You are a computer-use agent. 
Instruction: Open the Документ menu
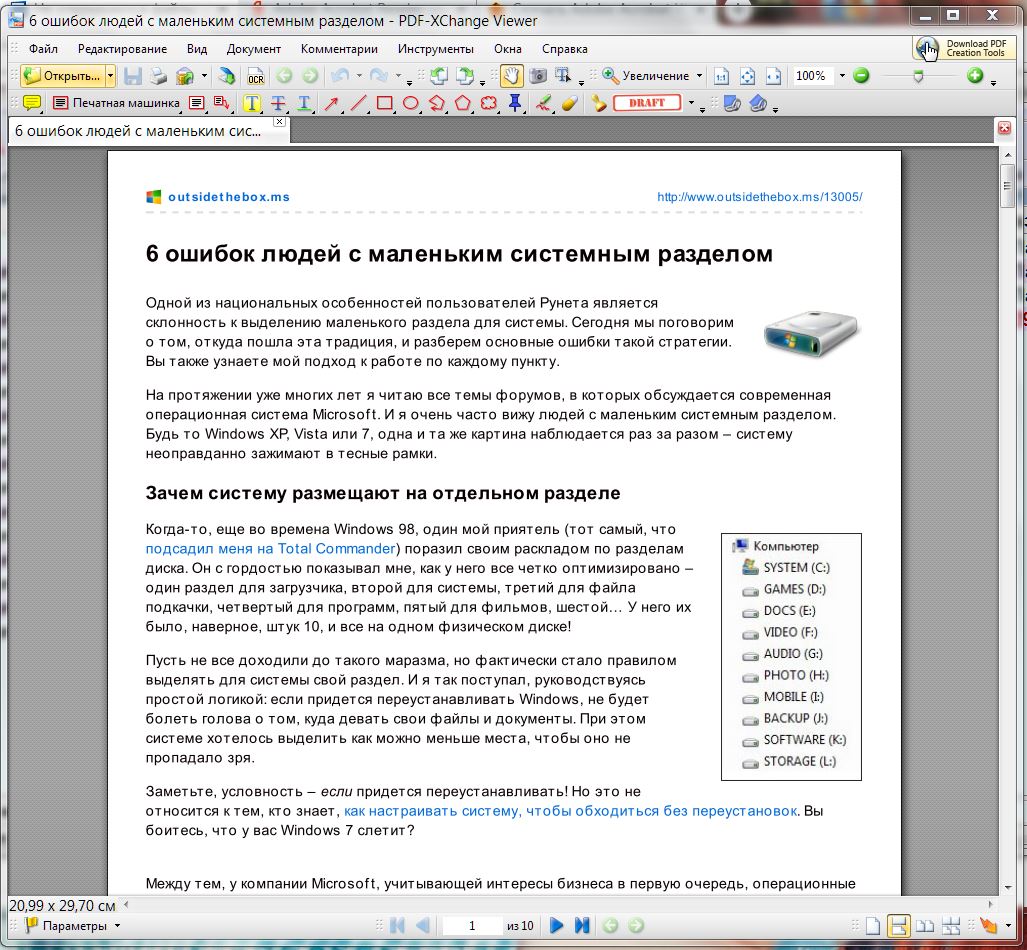click(x=253, y=49)
